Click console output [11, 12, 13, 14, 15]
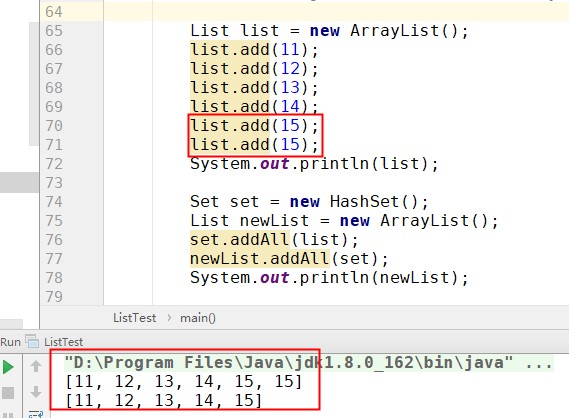Image resolution: width=569 pixels, height=418 pixels. tap(164, 401)
